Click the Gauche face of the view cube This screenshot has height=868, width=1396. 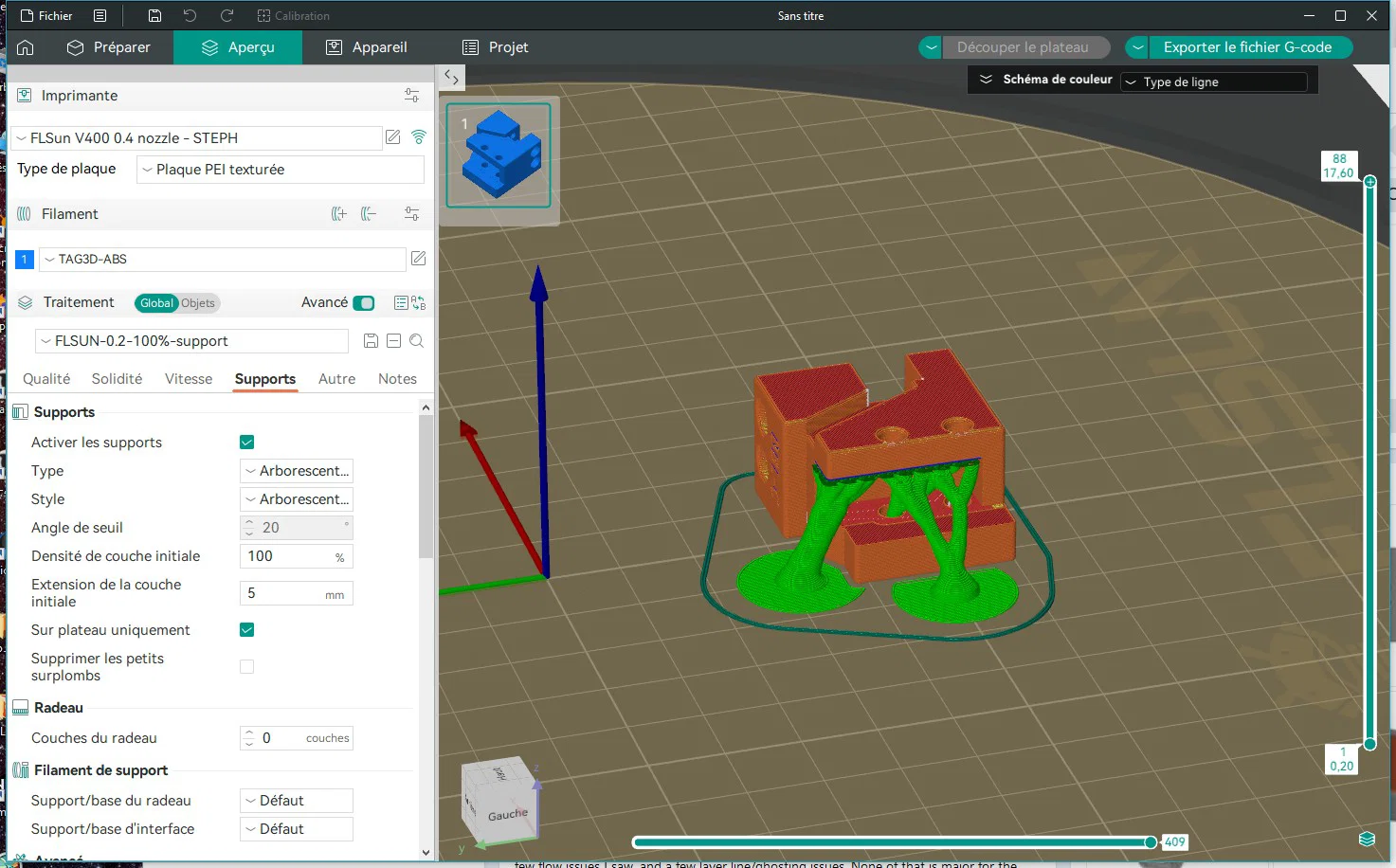click(x=506, y=814)
